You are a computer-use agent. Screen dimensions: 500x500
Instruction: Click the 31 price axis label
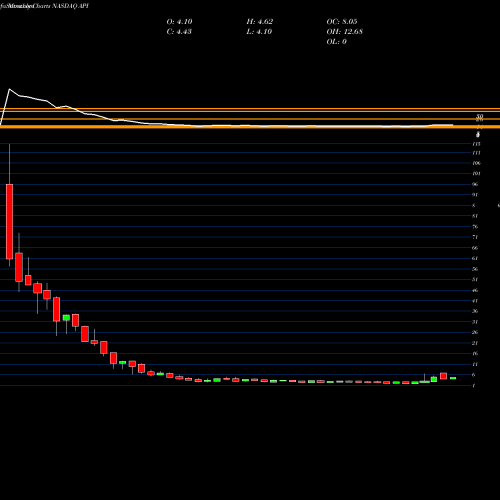coord(475,322)
